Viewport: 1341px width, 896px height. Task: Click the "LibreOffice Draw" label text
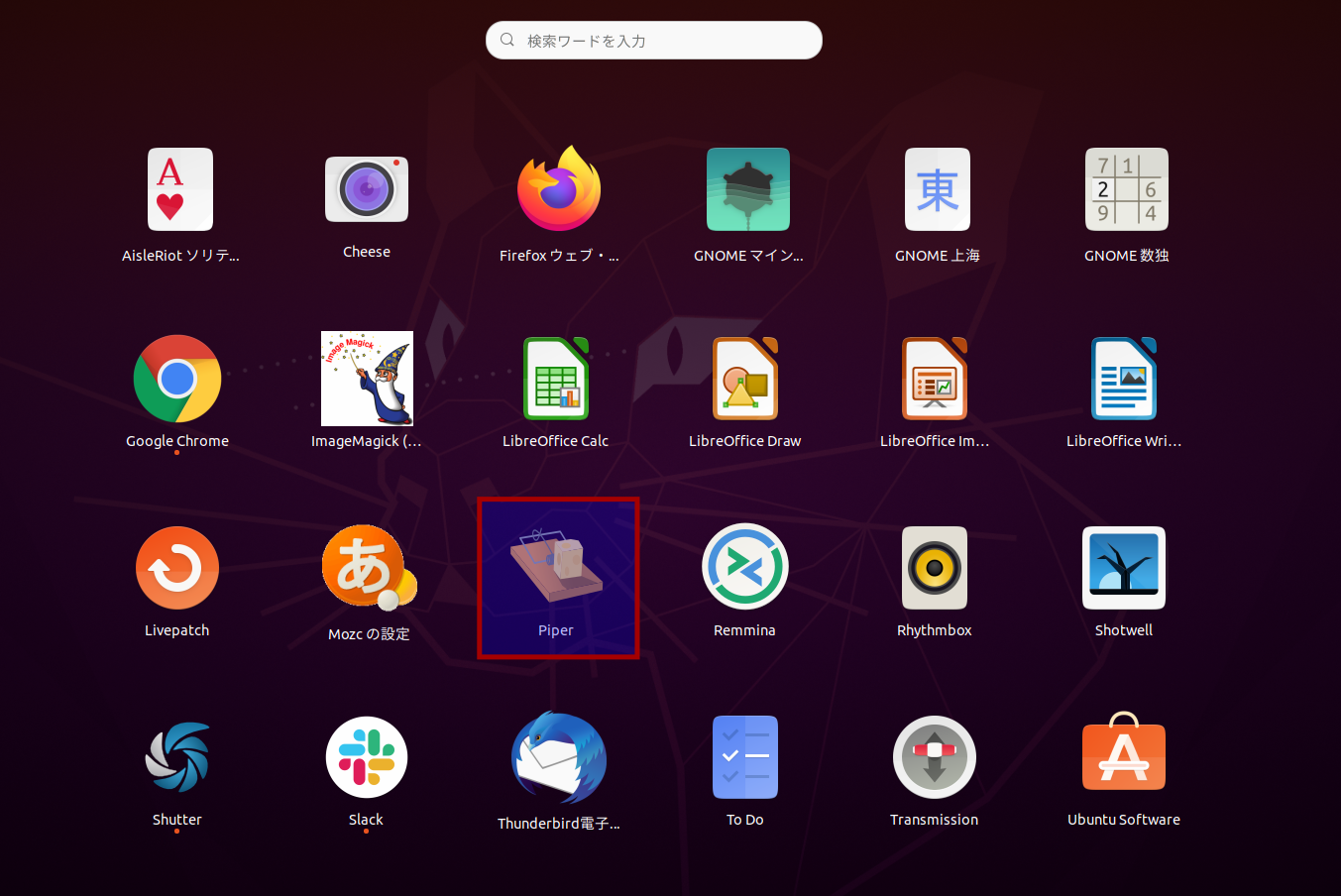coord(745,441)
